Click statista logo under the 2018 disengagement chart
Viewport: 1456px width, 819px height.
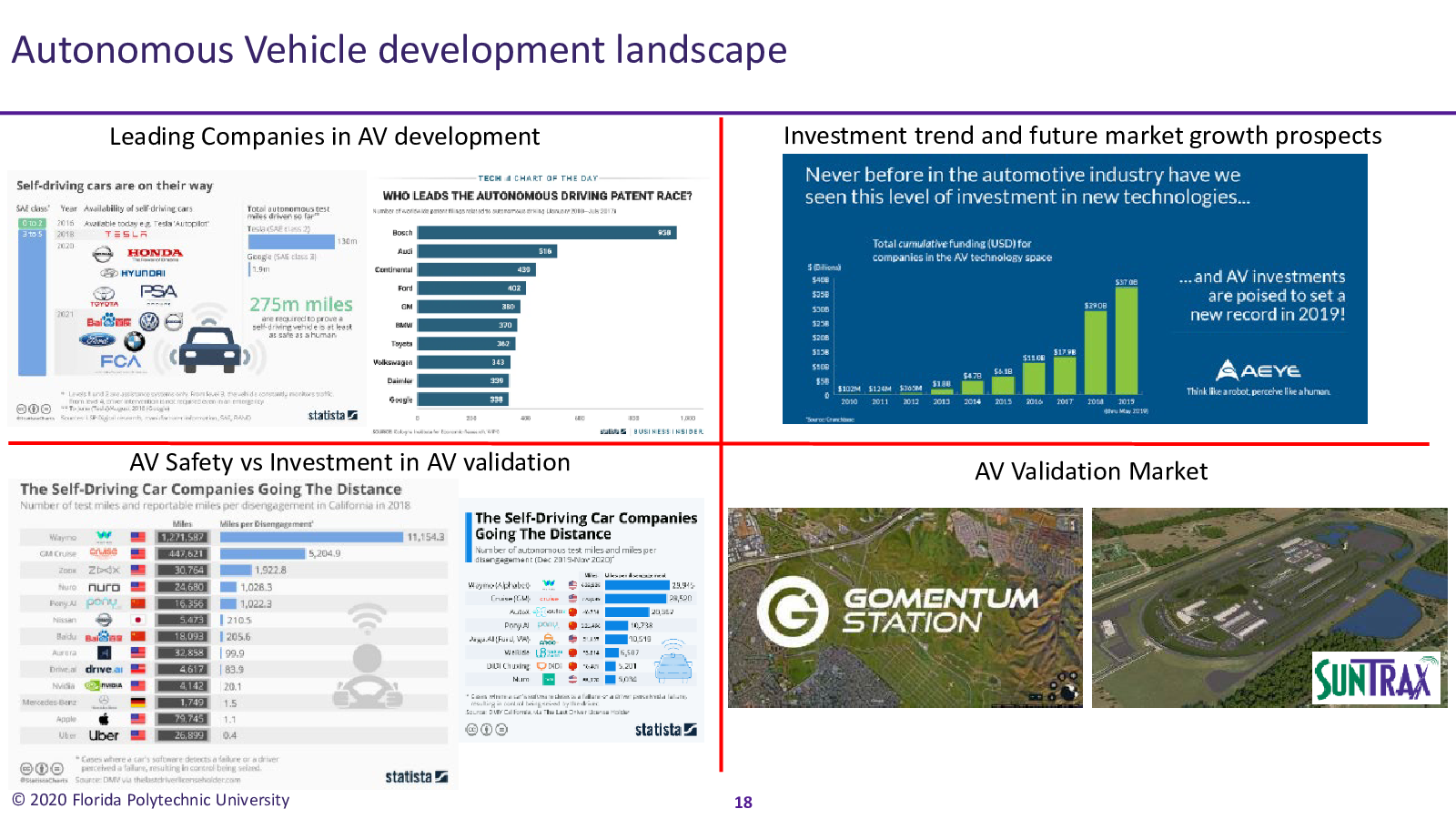(416, 776)
